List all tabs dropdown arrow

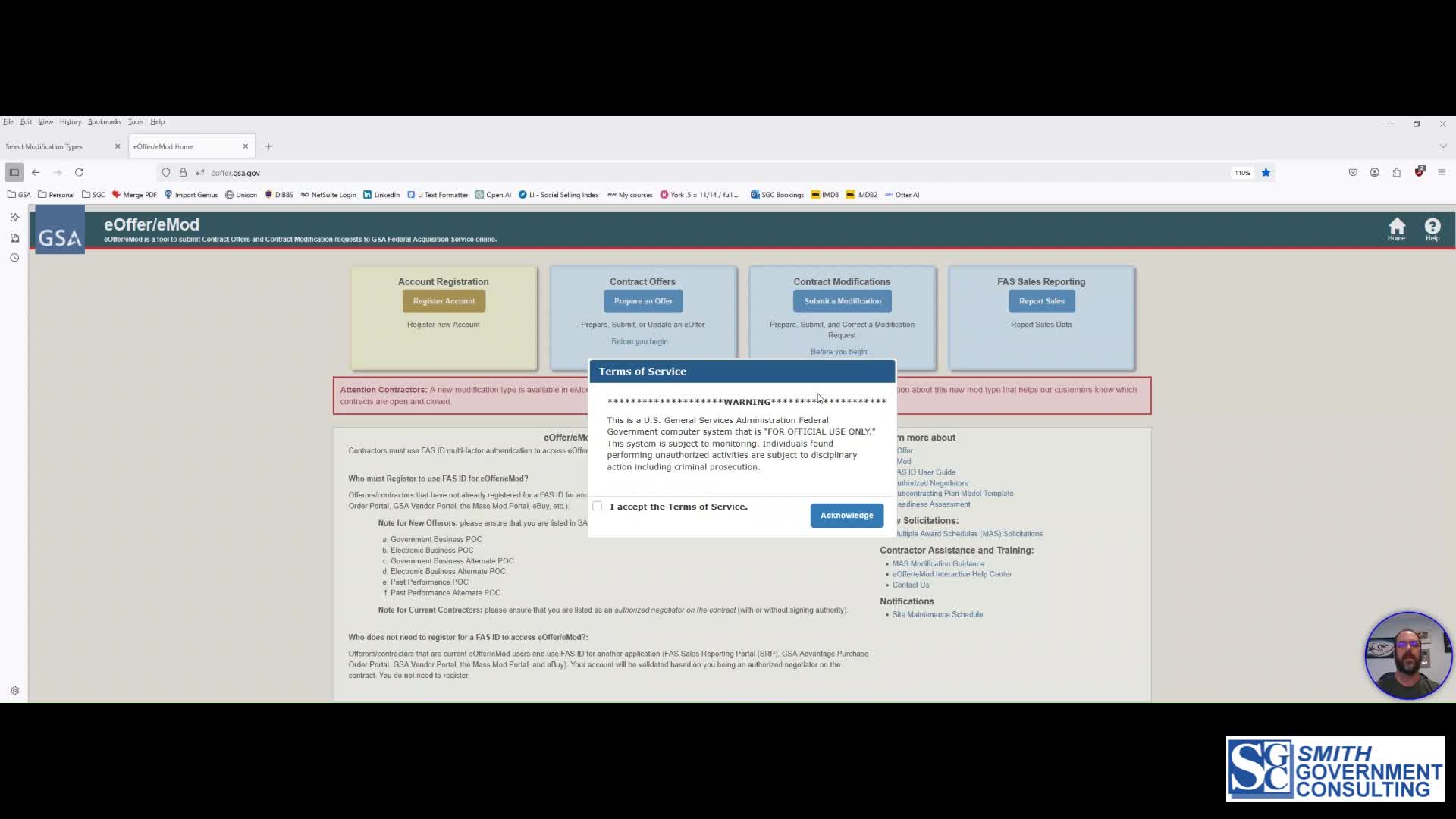click(x=1443, y=146)
